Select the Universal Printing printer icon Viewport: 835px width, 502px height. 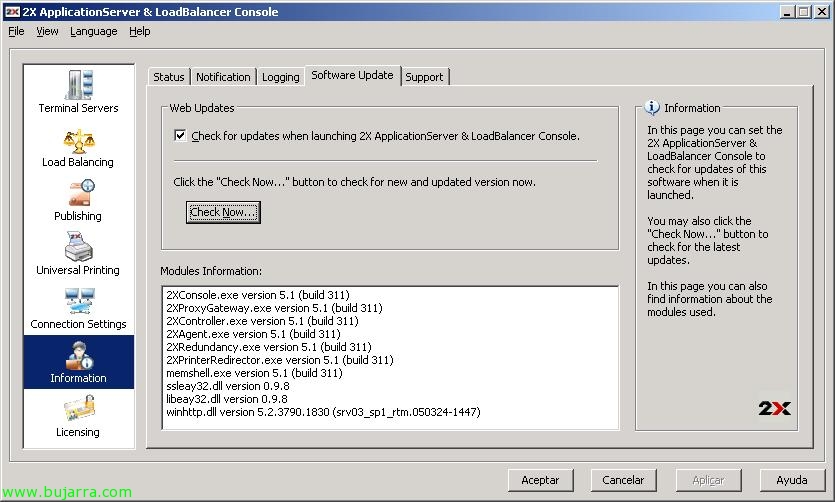point(78,246)
